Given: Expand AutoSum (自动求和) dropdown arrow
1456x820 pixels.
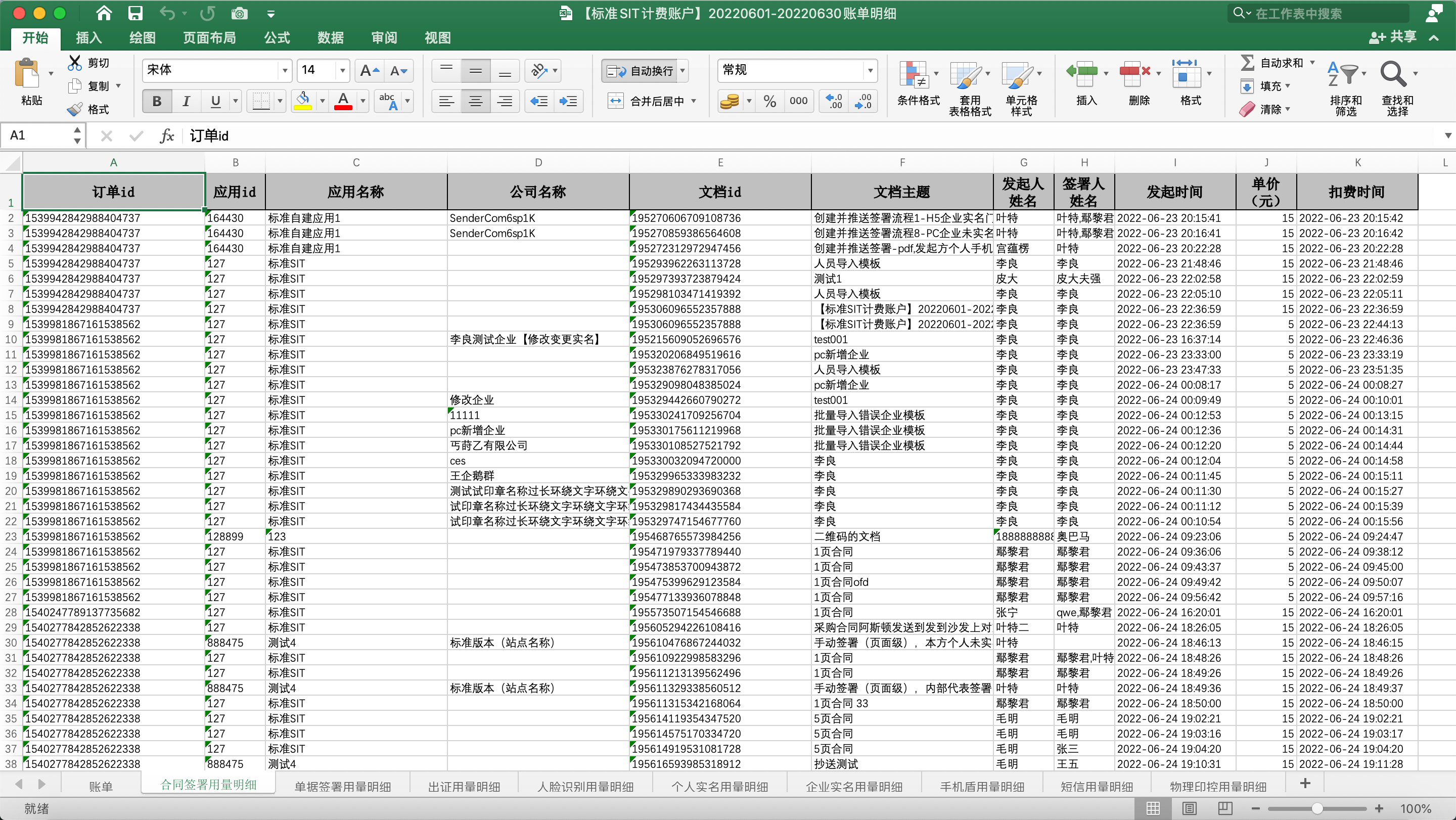Looking at the screenshot, I should [x=1312, y=63].
